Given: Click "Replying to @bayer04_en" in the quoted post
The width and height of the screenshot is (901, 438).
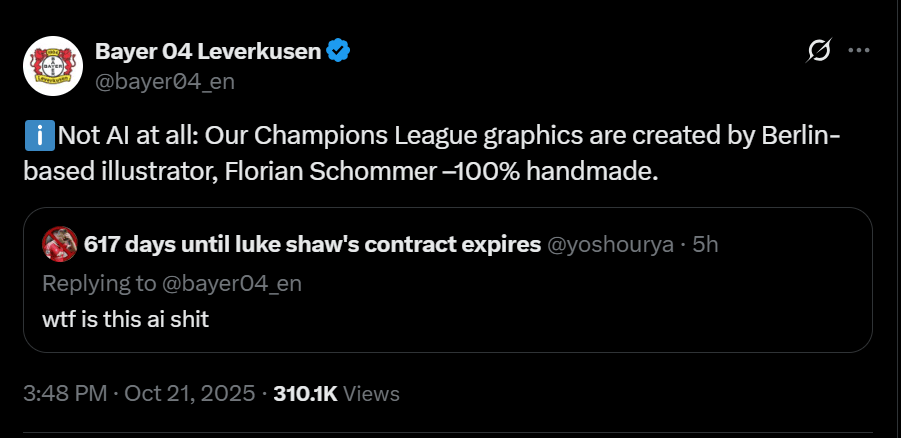Looking at the screenshot, I should [x=171, y=283].
